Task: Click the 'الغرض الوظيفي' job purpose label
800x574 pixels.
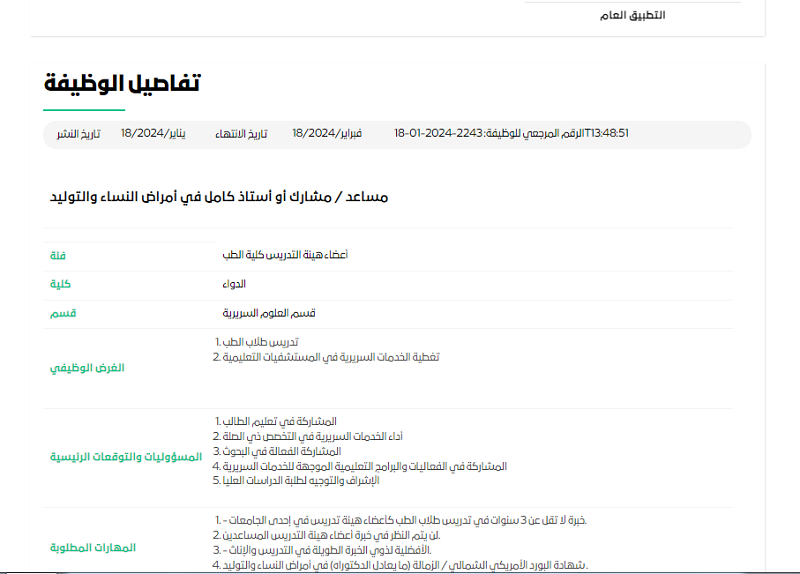Action: [88, 368]
